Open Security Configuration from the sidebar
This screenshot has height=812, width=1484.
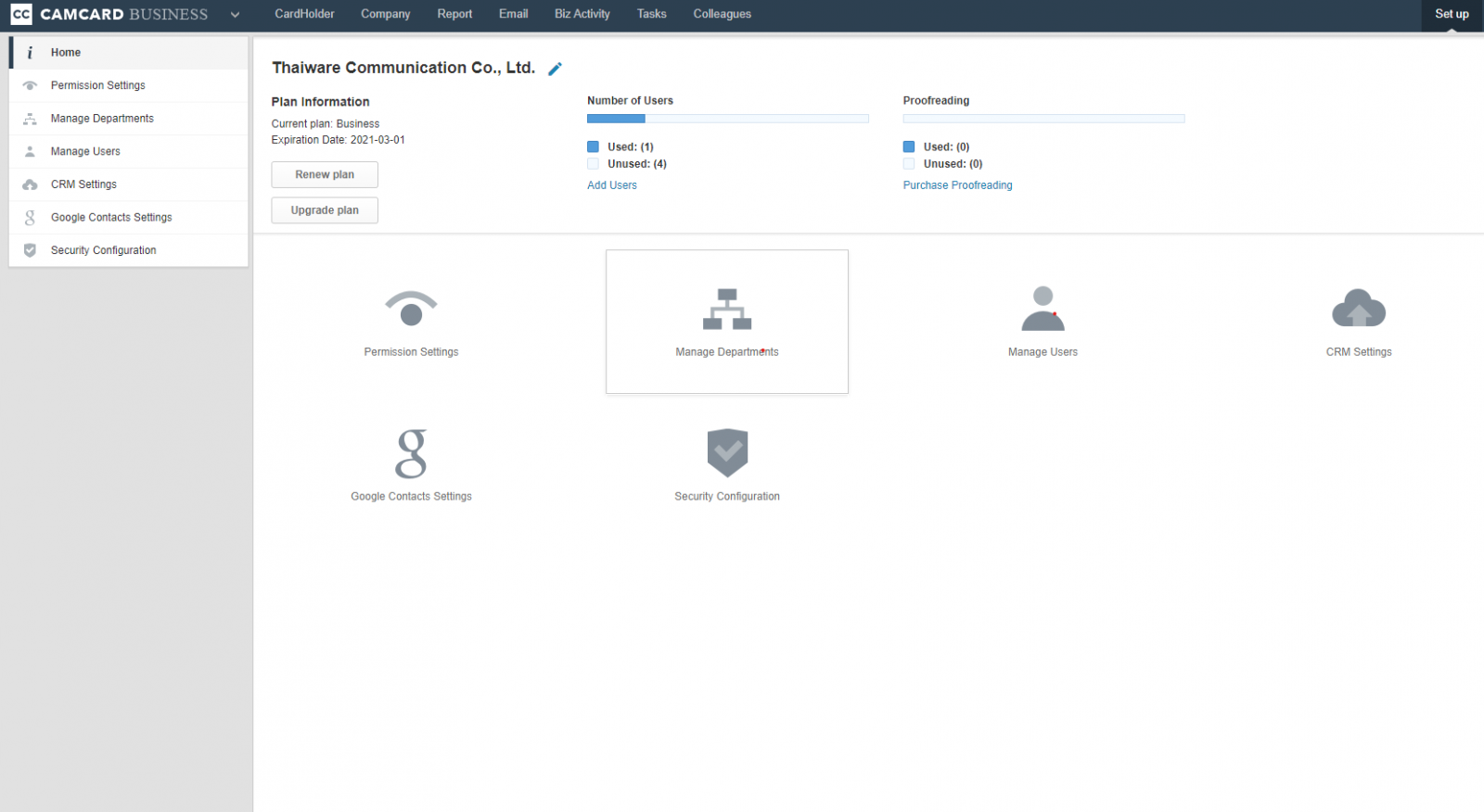(129, 250)
